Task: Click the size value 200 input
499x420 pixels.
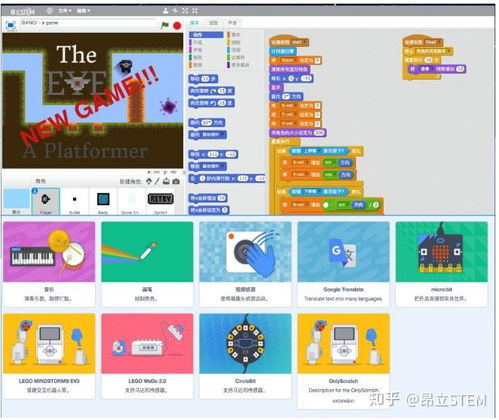Action: pyautogui.click(x=319, y=133)
